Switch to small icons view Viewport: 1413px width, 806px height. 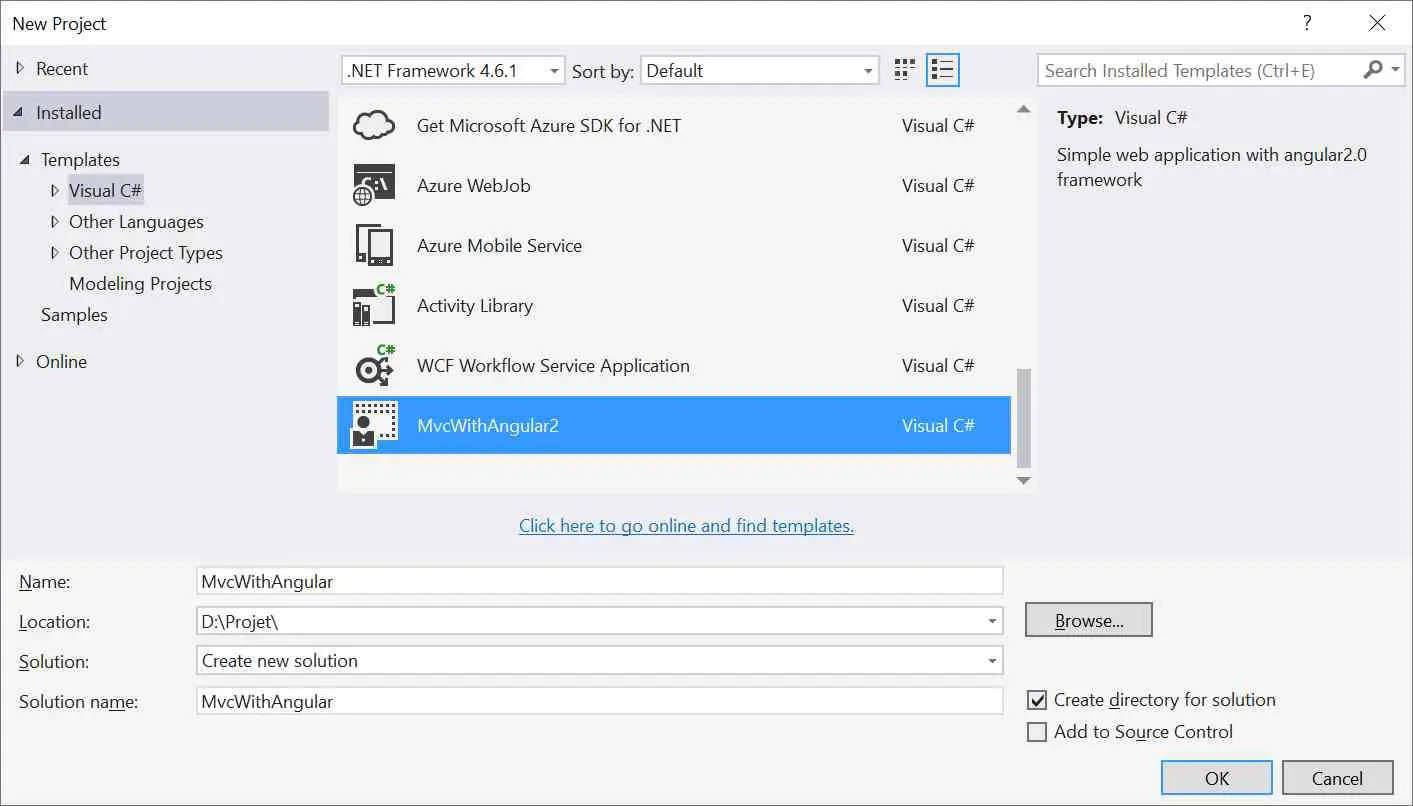pos(905,70)
